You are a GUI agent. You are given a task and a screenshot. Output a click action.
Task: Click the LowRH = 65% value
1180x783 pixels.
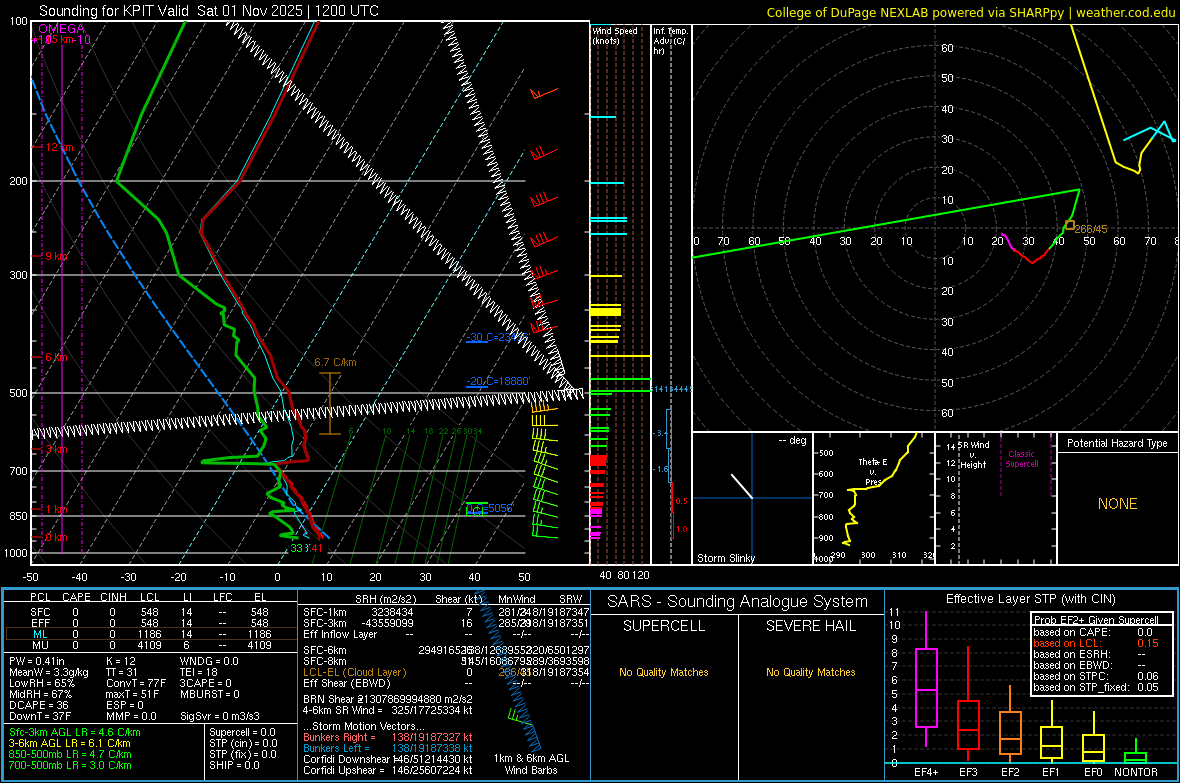coord(42,684)
